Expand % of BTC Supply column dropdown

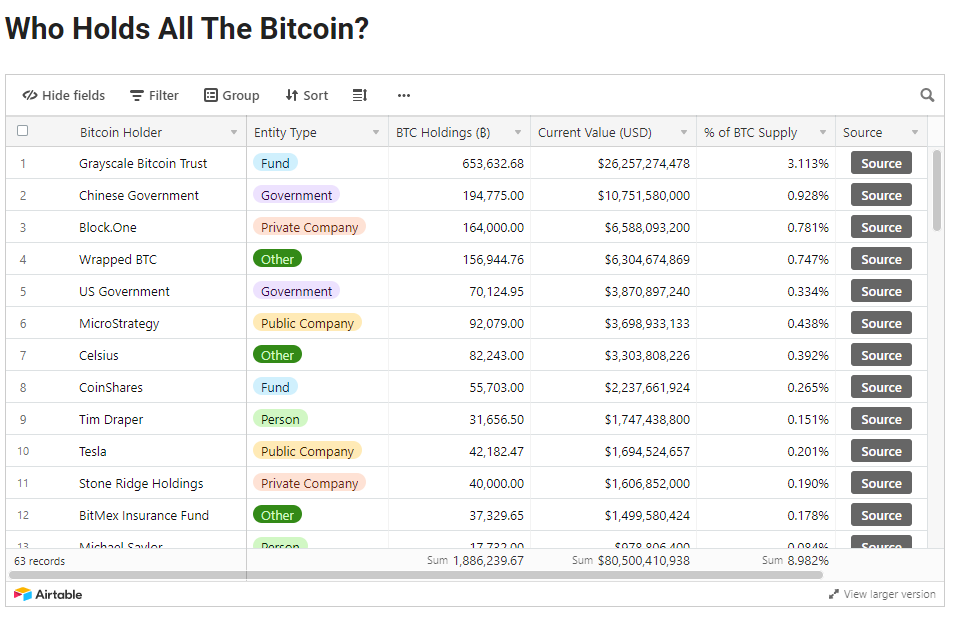pyautogui.click(x=823, y=133)
